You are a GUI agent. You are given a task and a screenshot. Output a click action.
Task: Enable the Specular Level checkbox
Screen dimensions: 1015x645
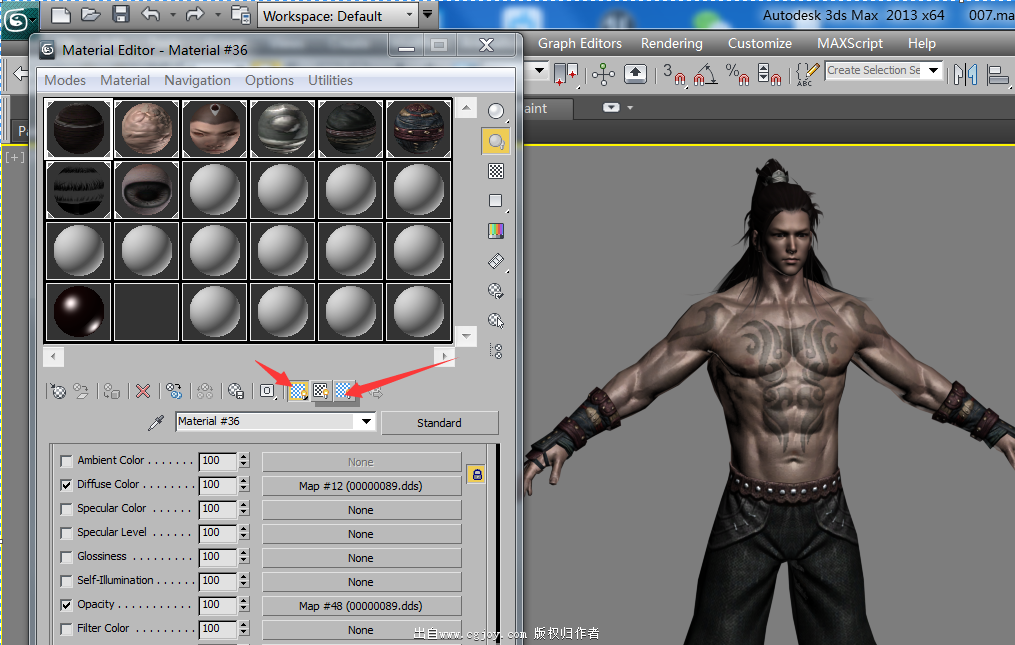66,533
